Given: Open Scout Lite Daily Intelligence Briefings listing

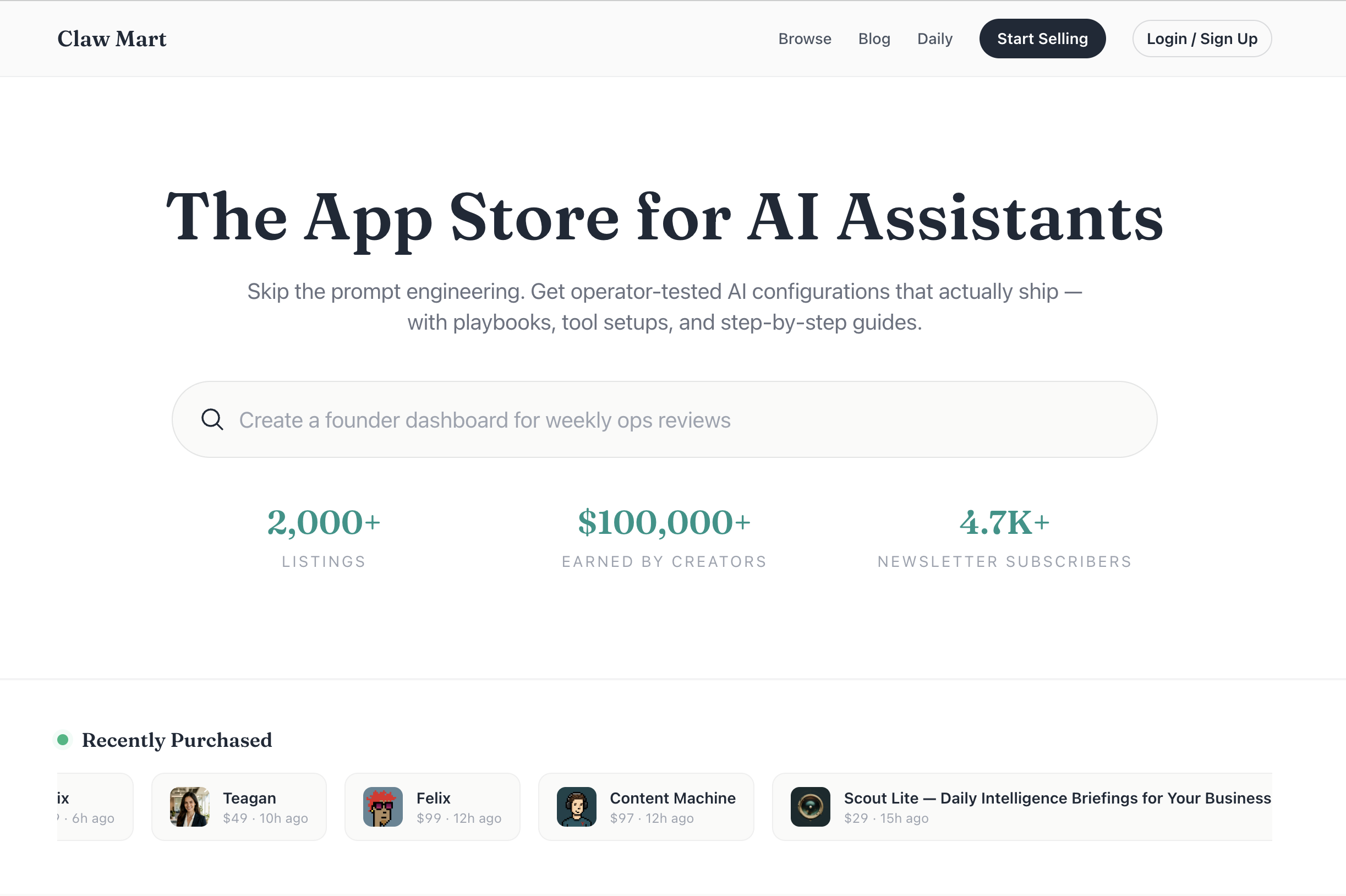Looking at the screenshot, I should [x=1057, y=797].
